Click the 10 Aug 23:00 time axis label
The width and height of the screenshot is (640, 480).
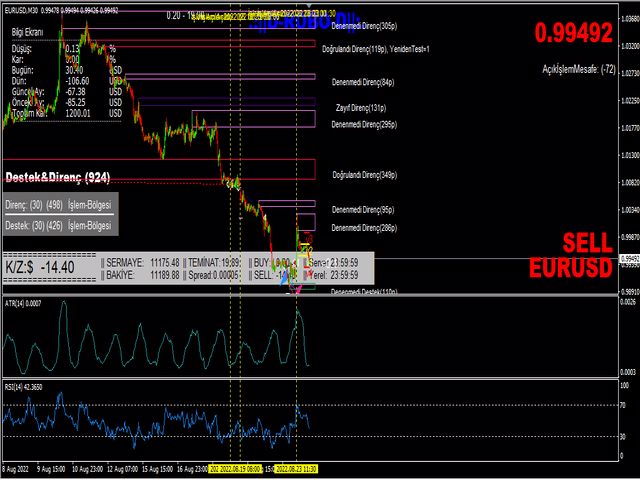(88, 469)
